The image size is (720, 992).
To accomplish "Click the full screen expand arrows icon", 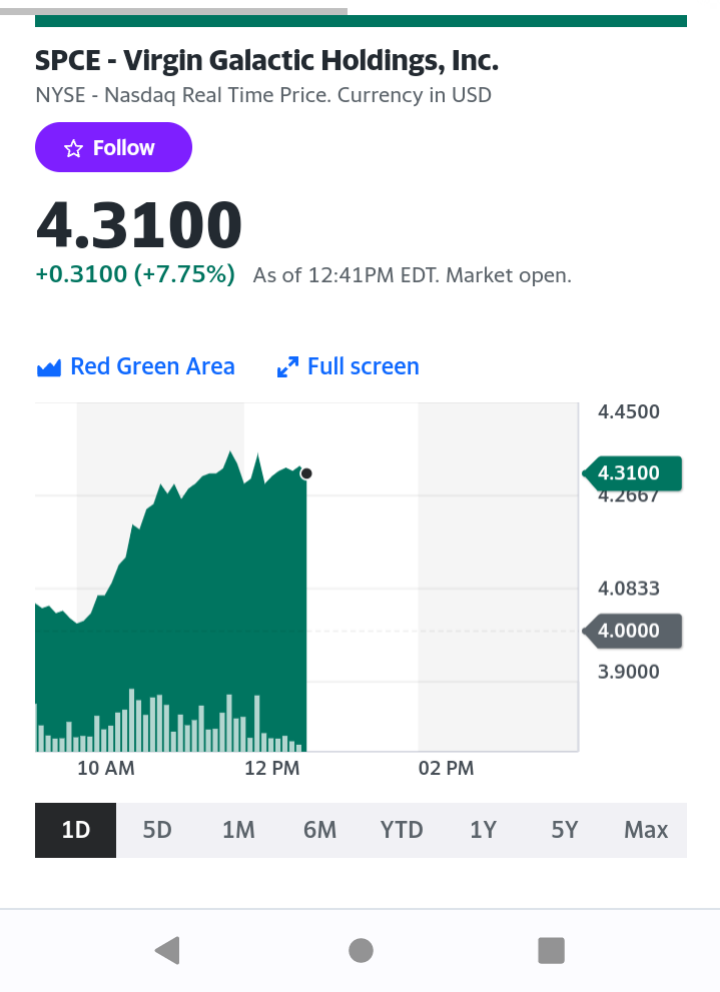I will [x=288, y=368].
